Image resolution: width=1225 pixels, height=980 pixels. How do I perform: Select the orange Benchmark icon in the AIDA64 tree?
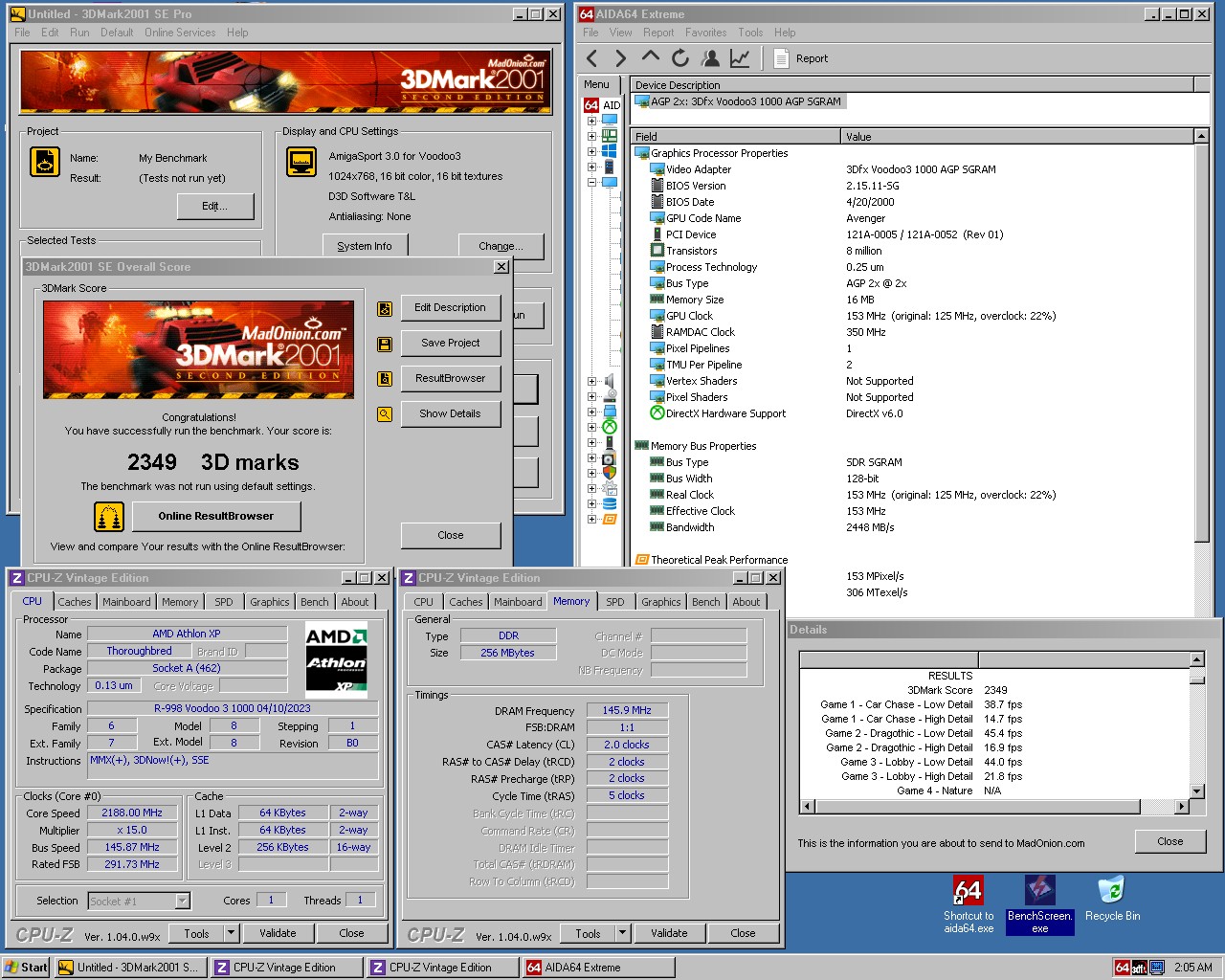(610, 519)
